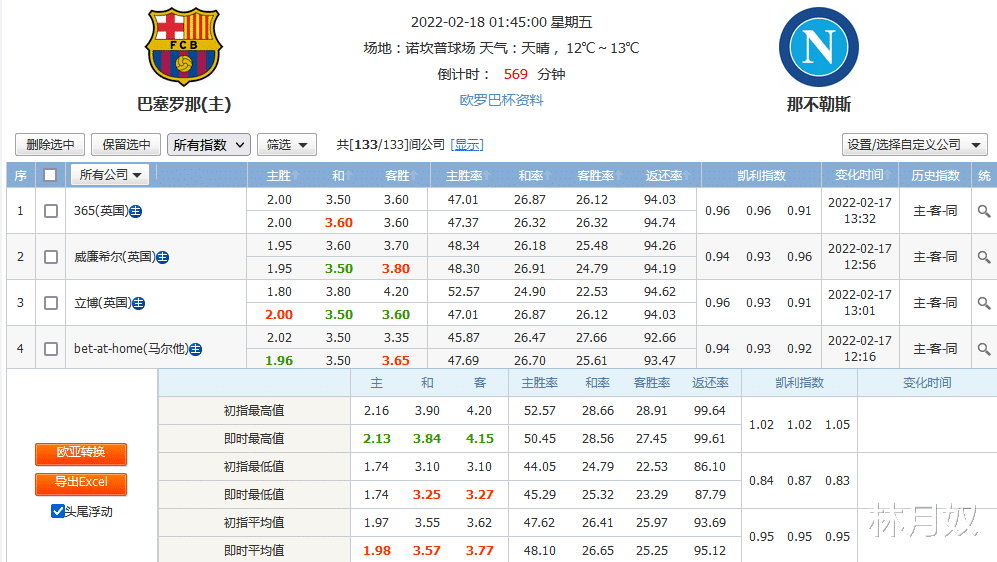Click the orange 欧亚转换 button
The height and width of the screenshot is (562, 997).
[x=81, y=453]
